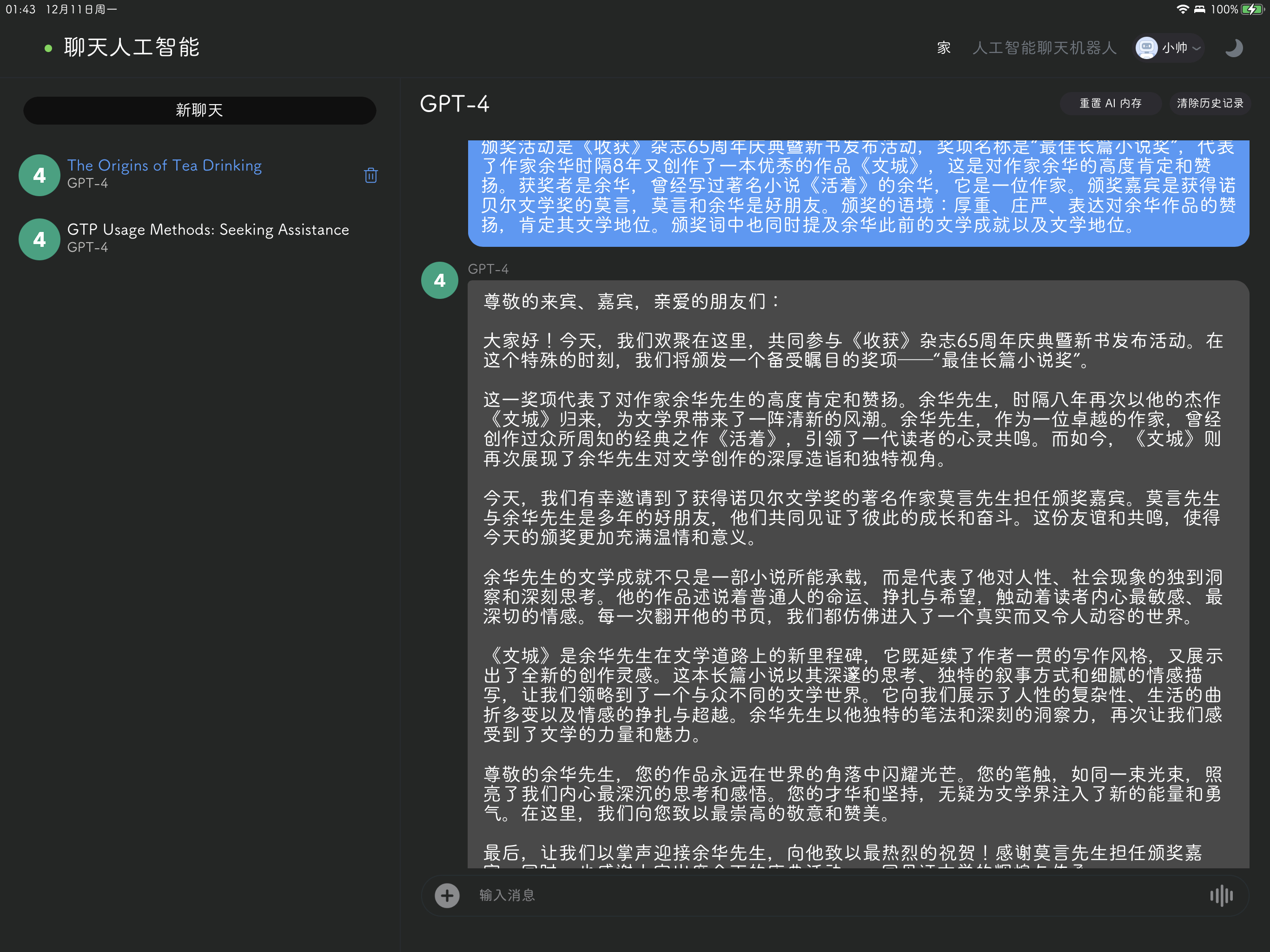Image resolution: width=1270 pixels, height=952 pixels.
Task: Toggle dark mode moon icon
Action: click(x=1233, y=48)
